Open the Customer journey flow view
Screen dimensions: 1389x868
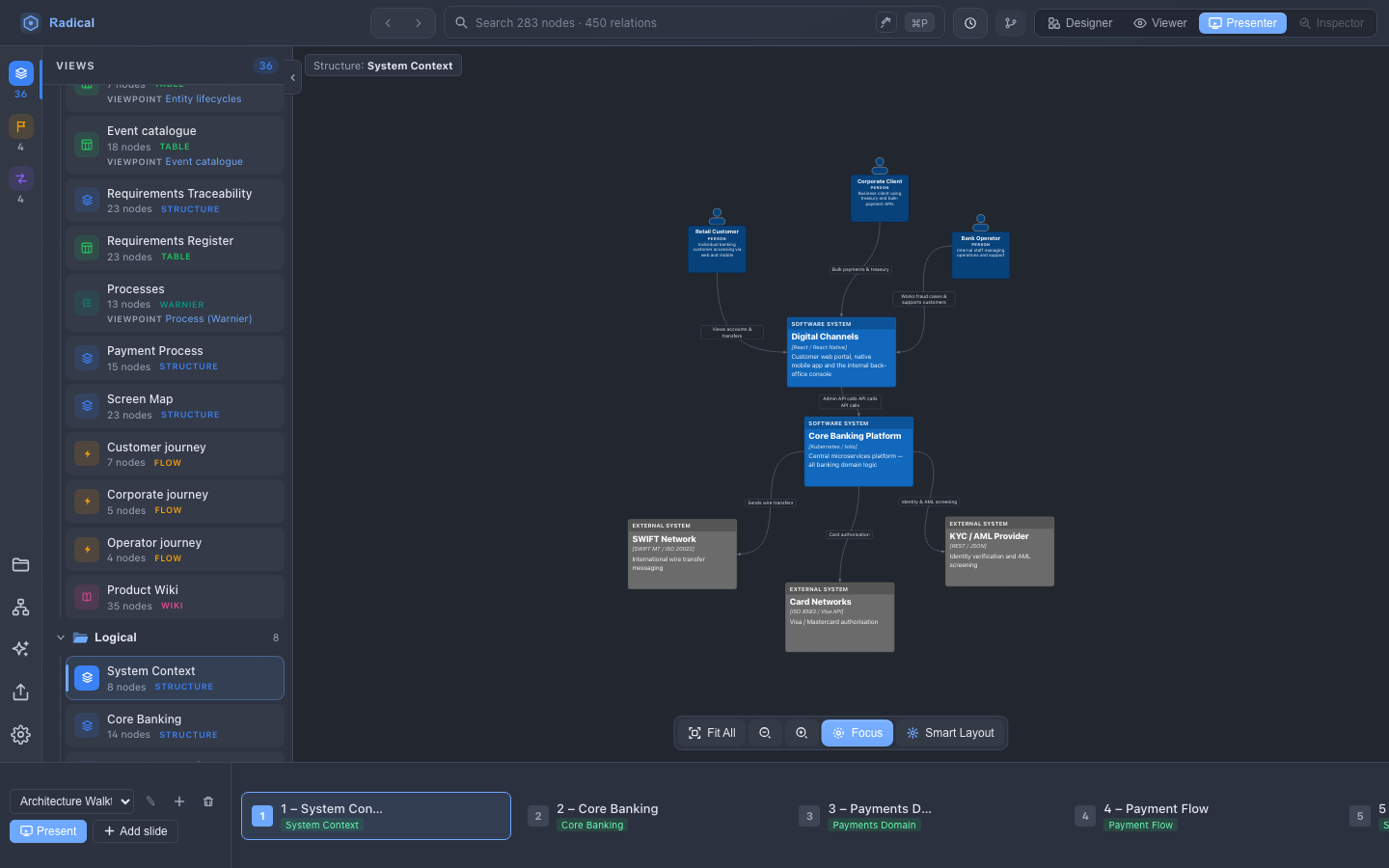point(175,454)
